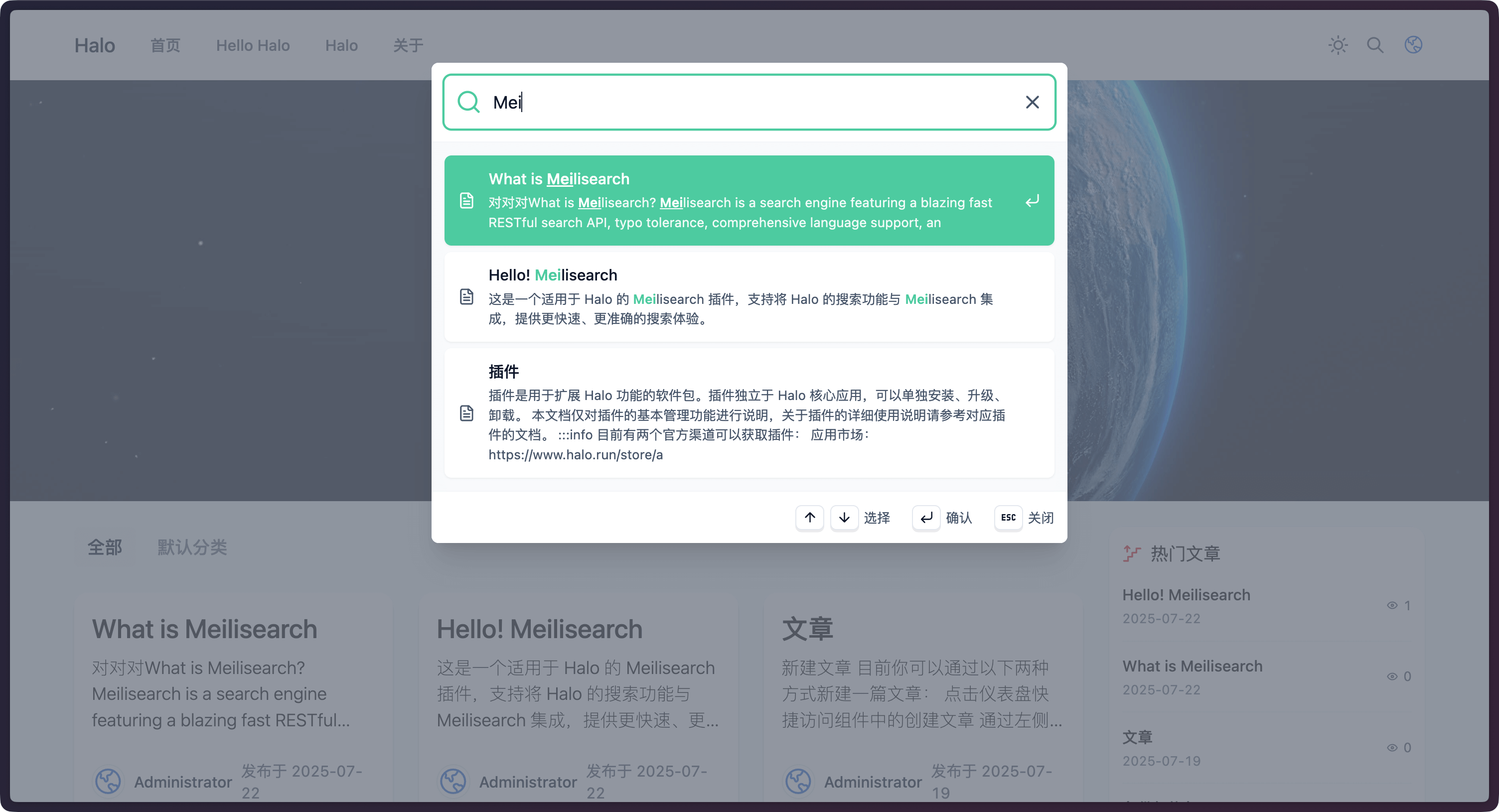Open the Hello Halo menu item
Image resolution: width=1499 pixels, height=812 pixels.
pyautogui.click(x=253, y=45)
